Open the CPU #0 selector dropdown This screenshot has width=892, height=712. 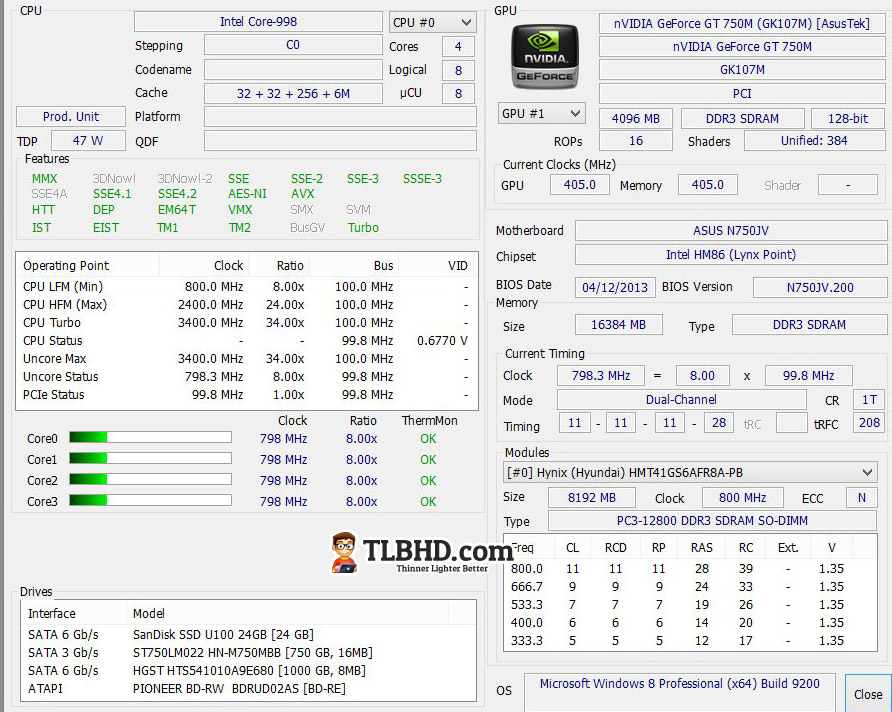pyautogui.click(x=432, y=22)
